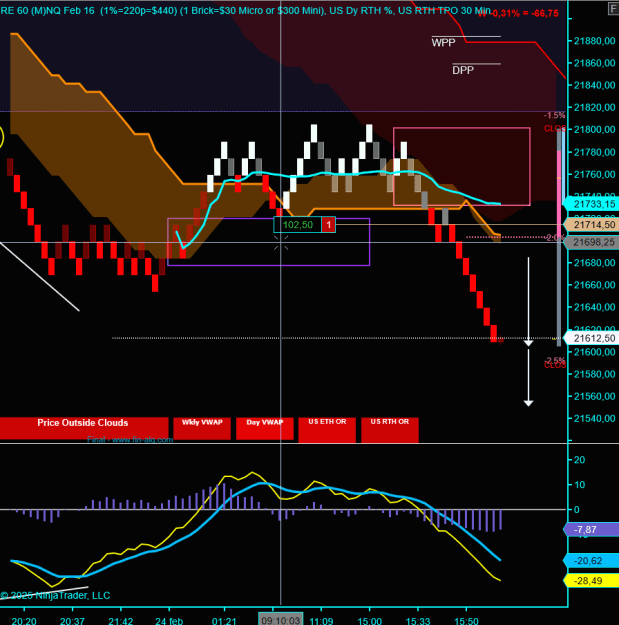Select the 21733,15 price marker
Viewport: 619px width, 625px height.
click(x=591, y=204)
